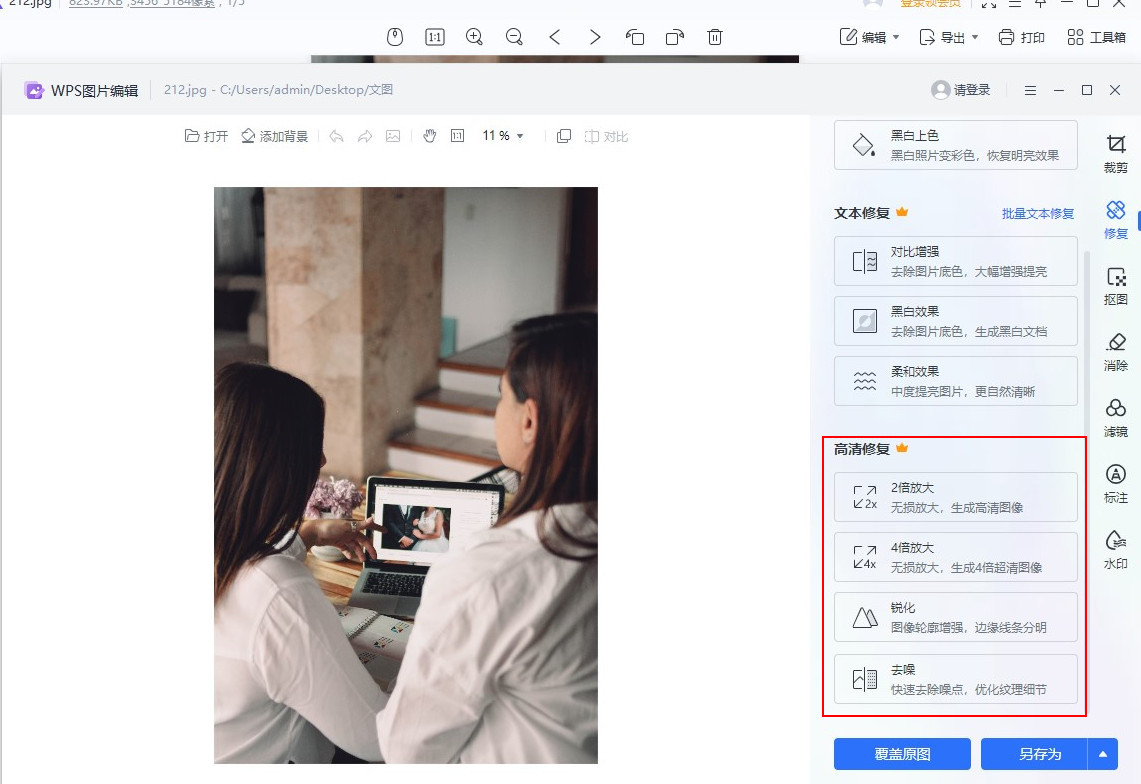This screenshot has width=1141, height=784.
Task: Click the 1:1 actual size icon
Action: [x=457, y=135]
